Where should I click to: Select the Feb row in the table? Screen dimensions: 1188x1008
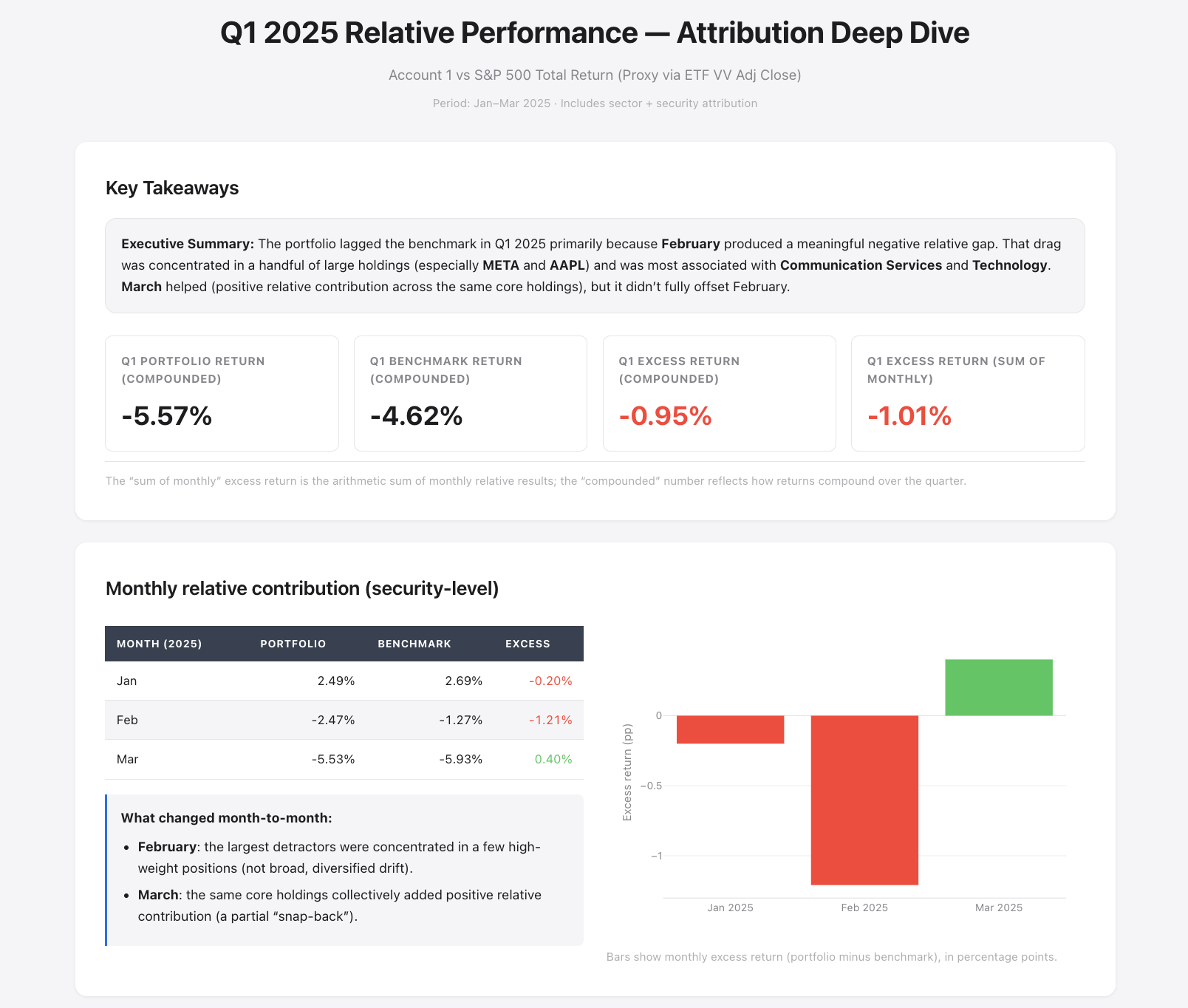click(x=344, y=720)
